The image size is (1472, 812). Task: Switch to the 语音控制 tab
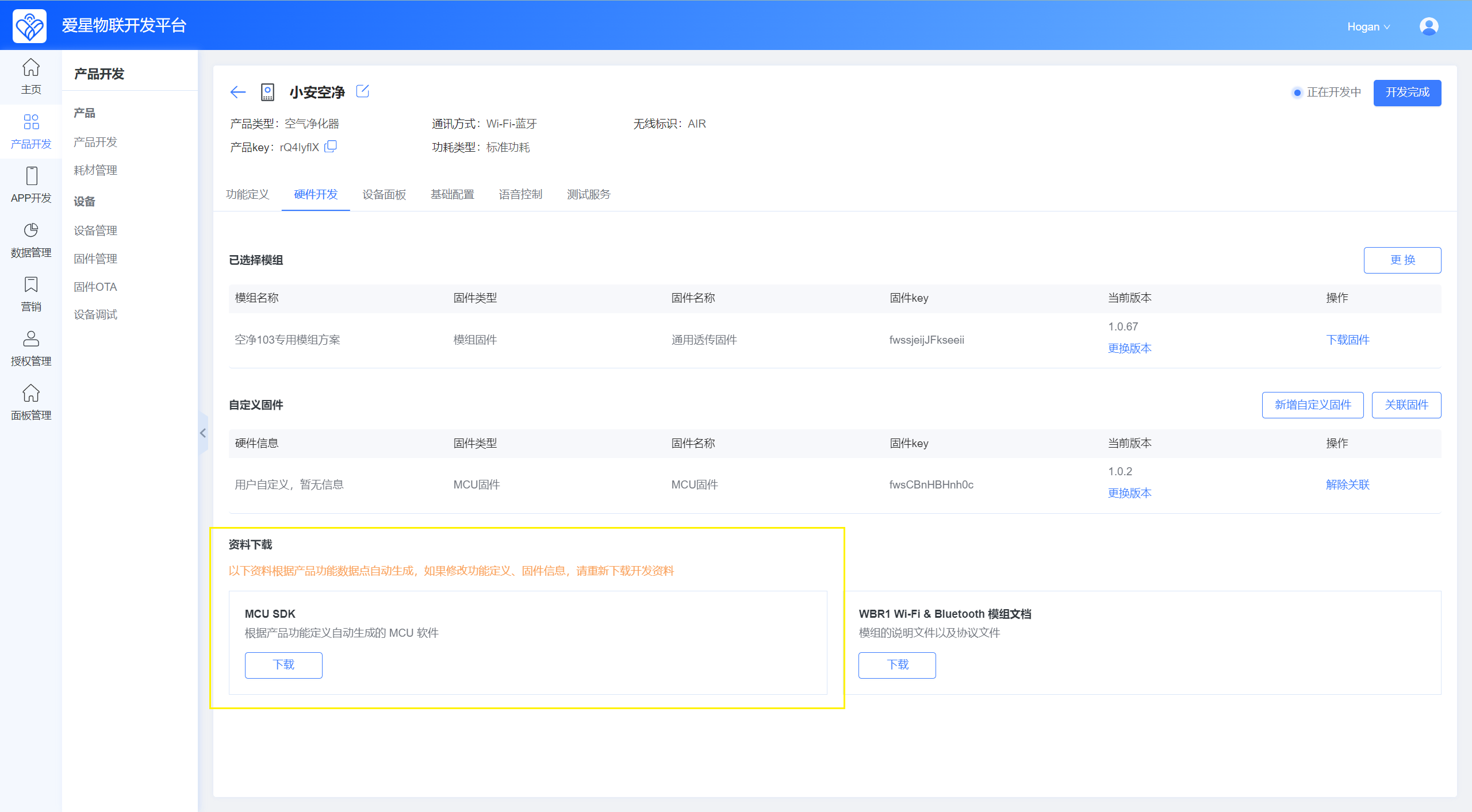pyautogui.click(x=520, y=194)
